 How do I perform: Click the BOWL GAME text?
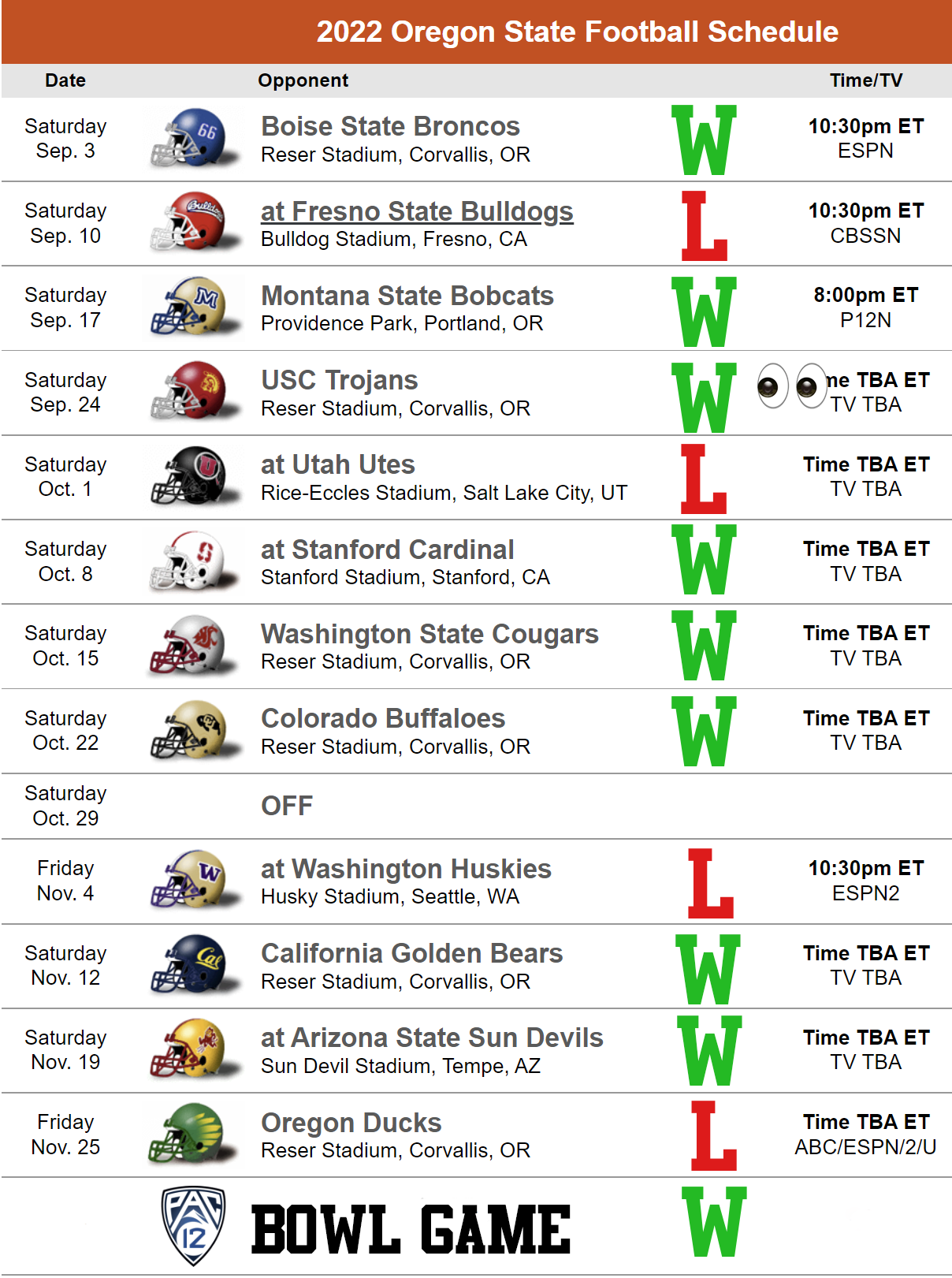coord(411,1229)
